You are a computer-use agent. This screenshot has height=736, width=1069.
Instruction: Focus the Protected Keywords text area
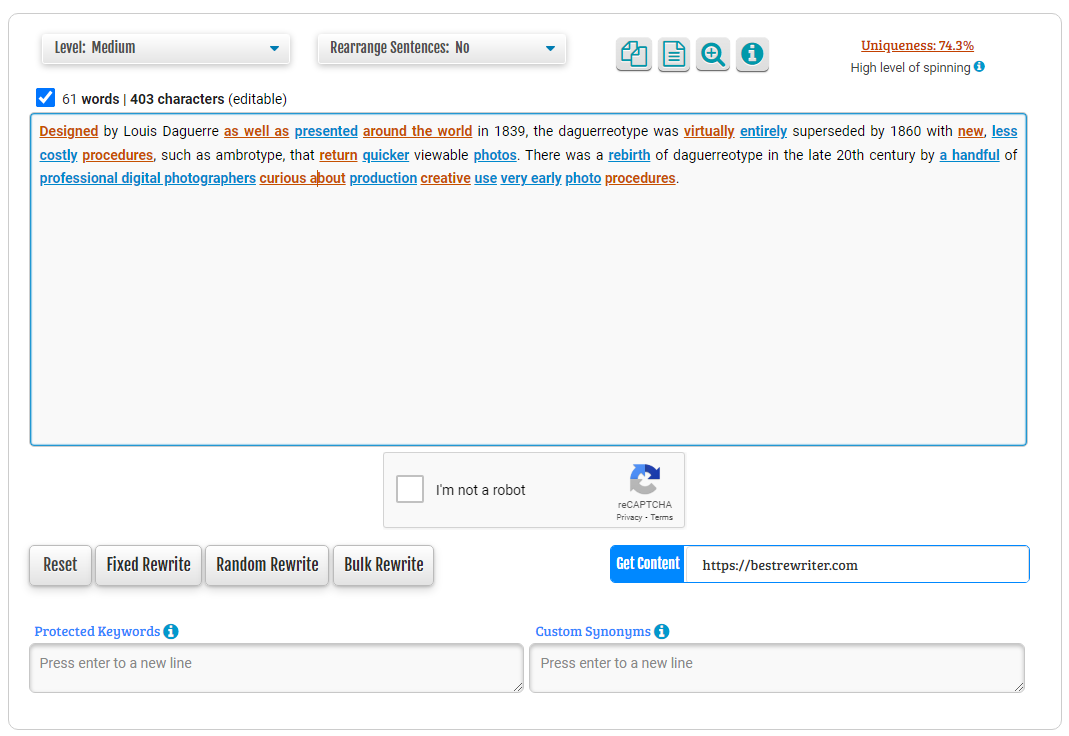276,668
